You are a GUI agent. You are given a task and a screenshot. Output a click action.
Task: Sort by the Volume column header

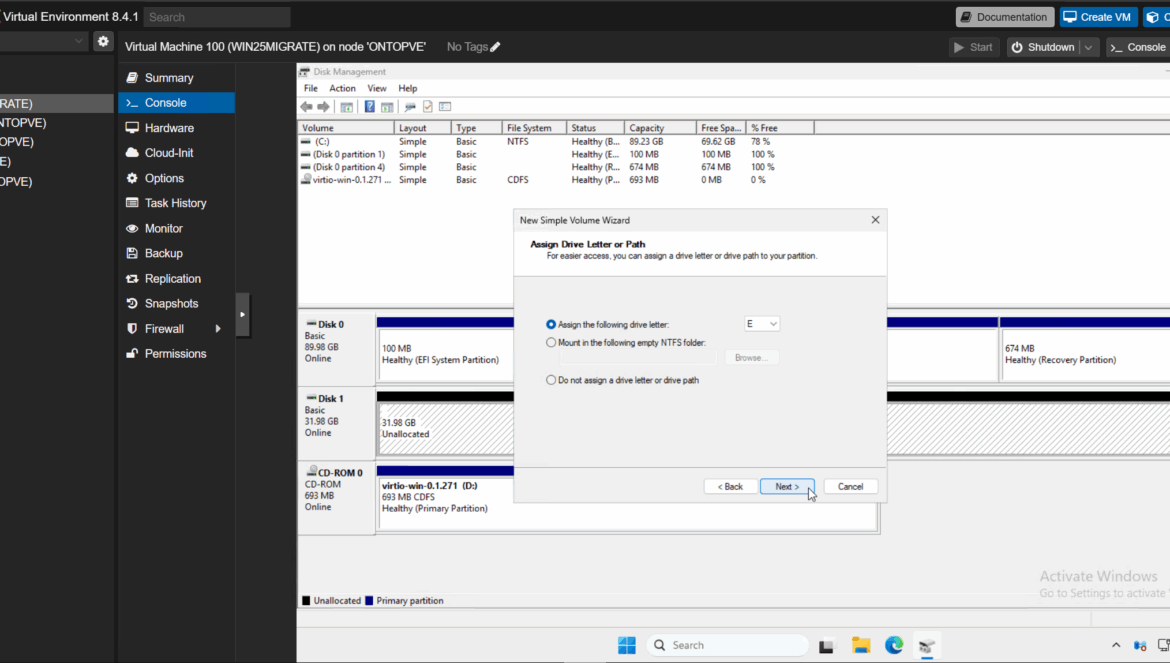pos(346,128)
